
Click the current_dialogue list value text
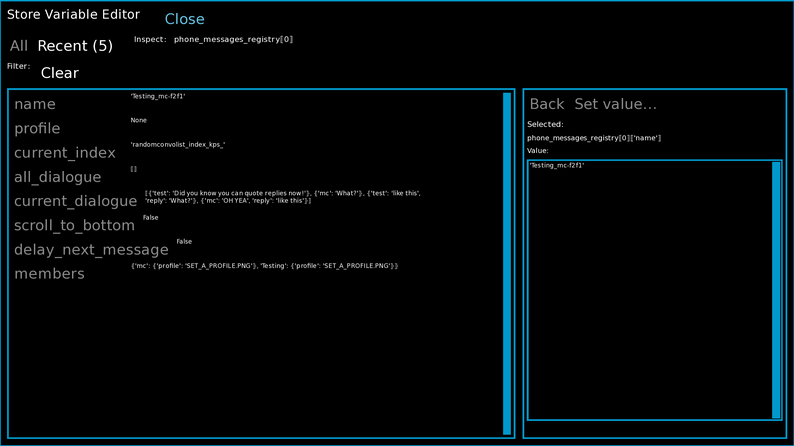pos(283,197)
